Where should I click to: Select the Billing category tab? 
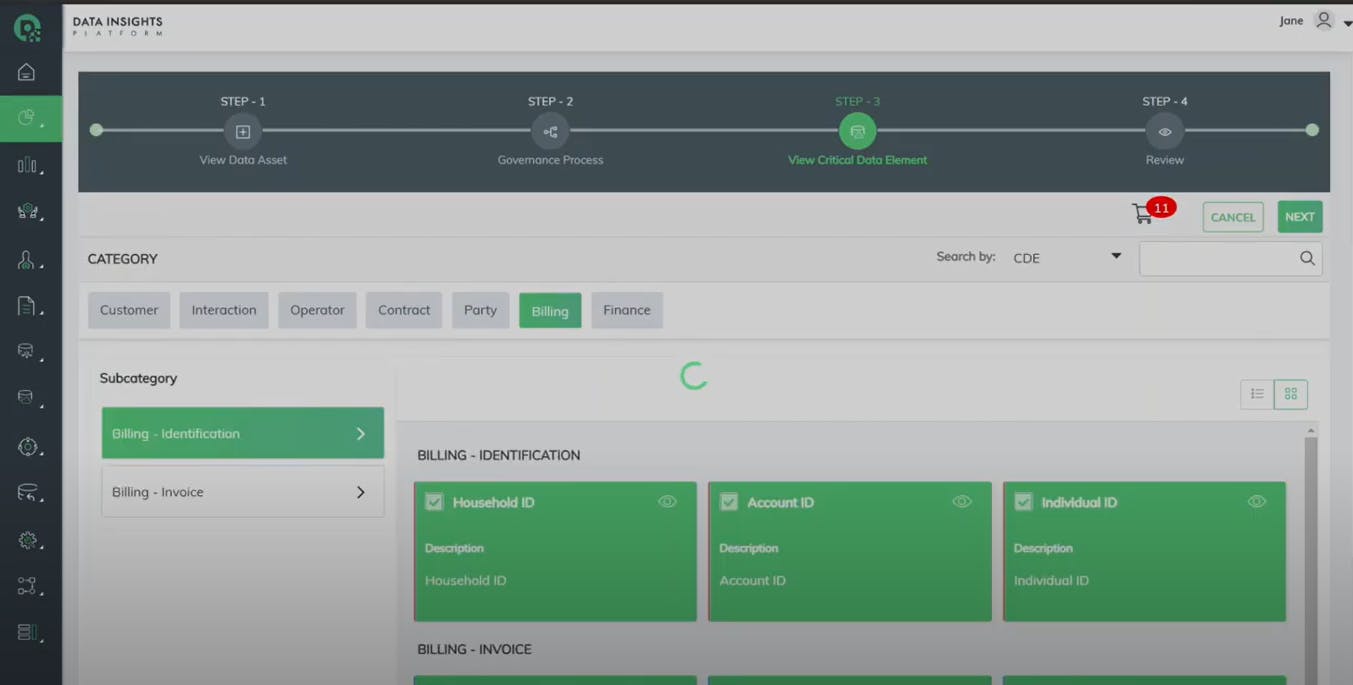pyautogui.click(x=550, y=311)
